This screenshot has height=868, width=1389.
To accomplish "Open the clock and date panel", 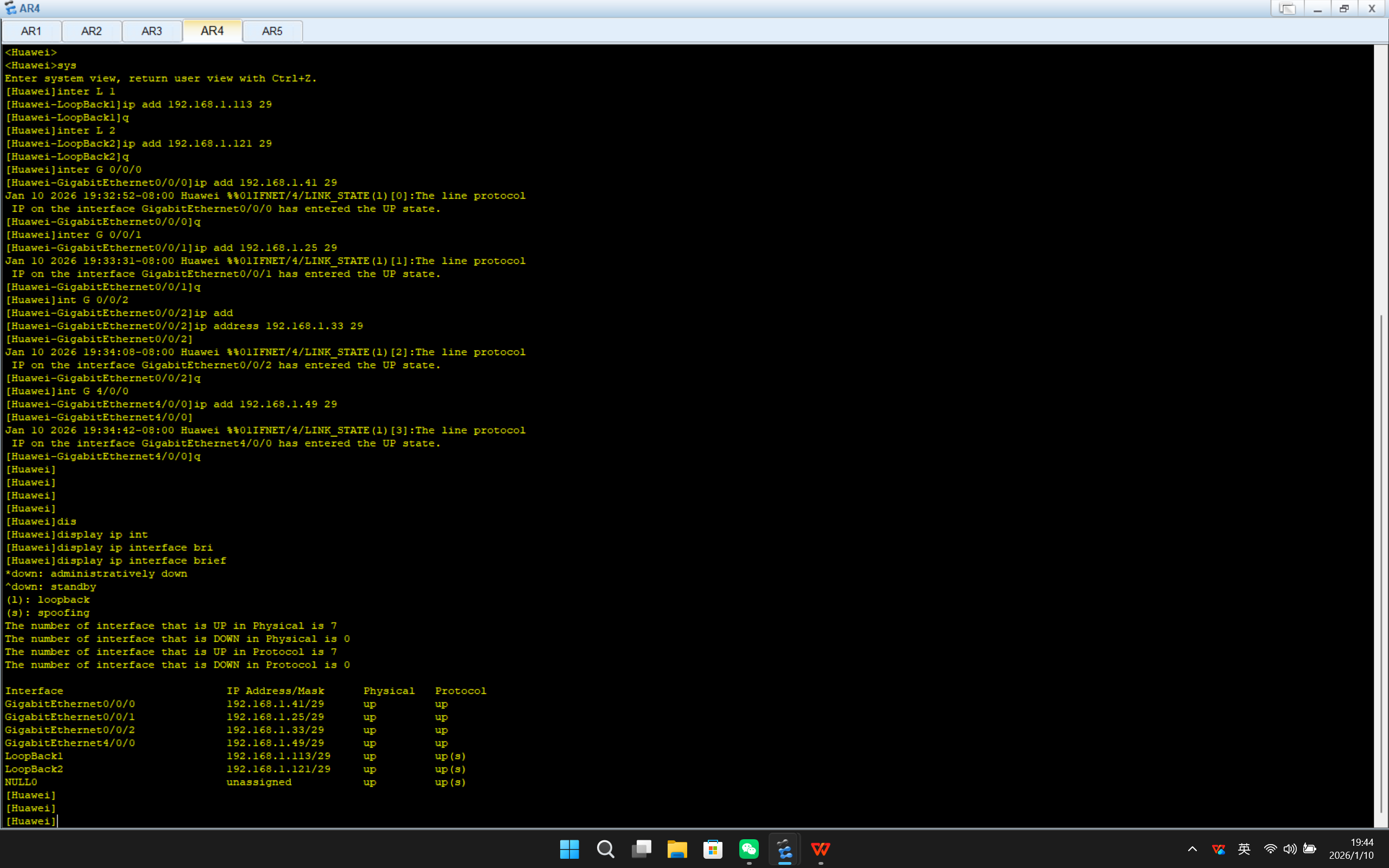I will (x=1351, y=849).
